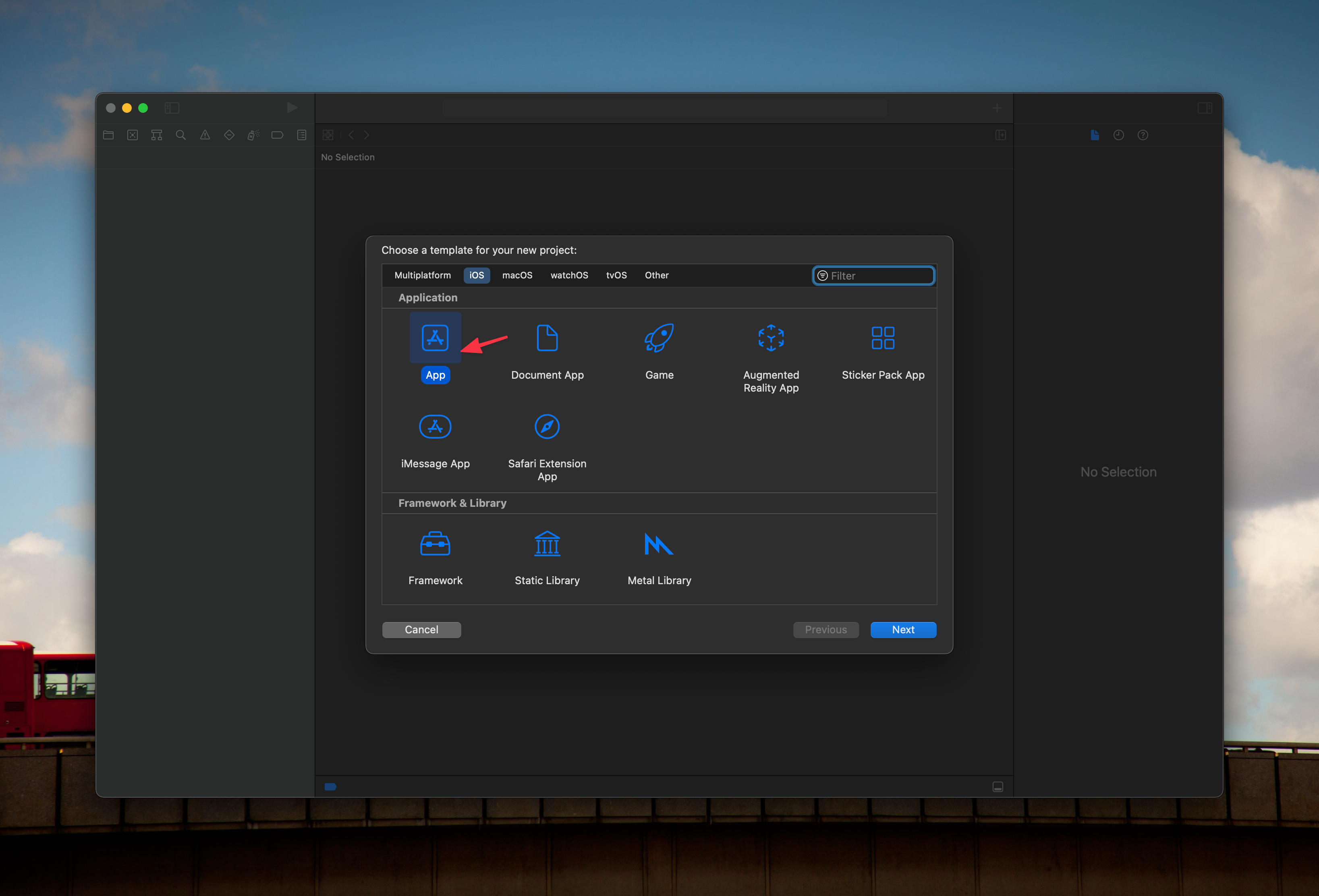Screen dimensions: 1319x896
Task: Open the Test navigator diamond icon
Action: click(229, 135)
